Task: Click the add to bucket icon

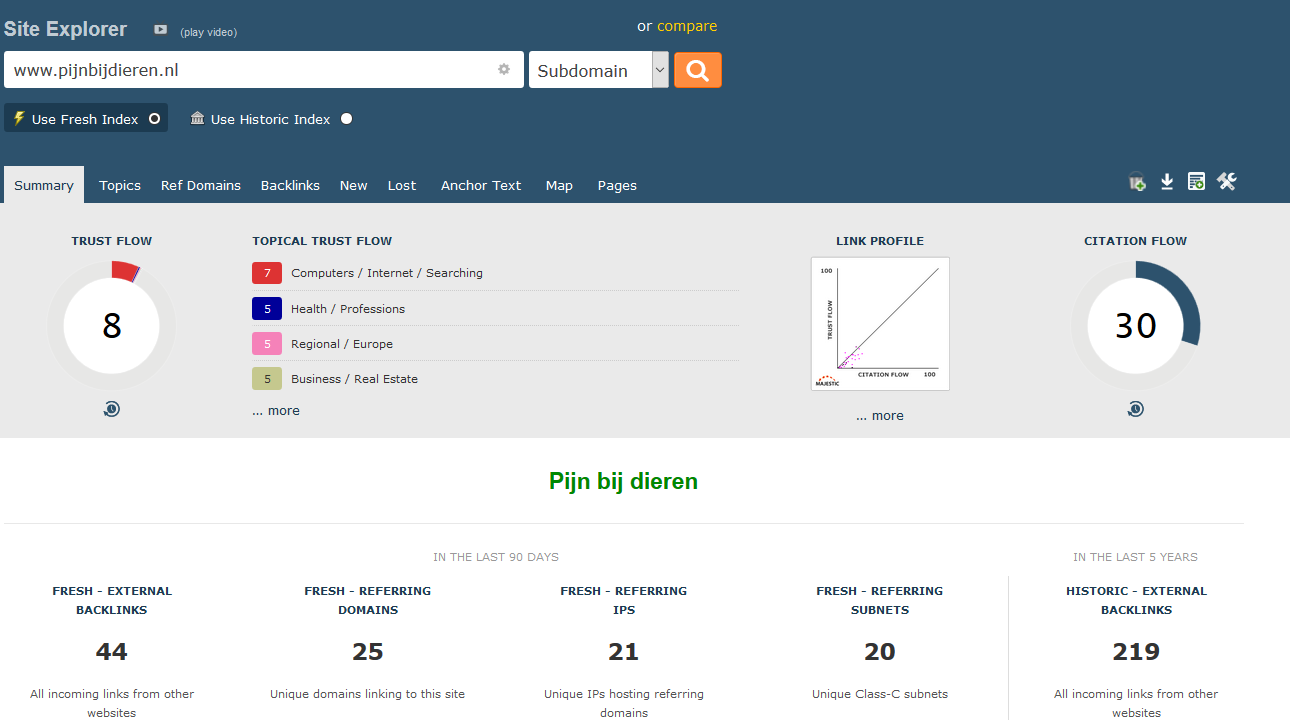Action: click(x=1137, y=182)
